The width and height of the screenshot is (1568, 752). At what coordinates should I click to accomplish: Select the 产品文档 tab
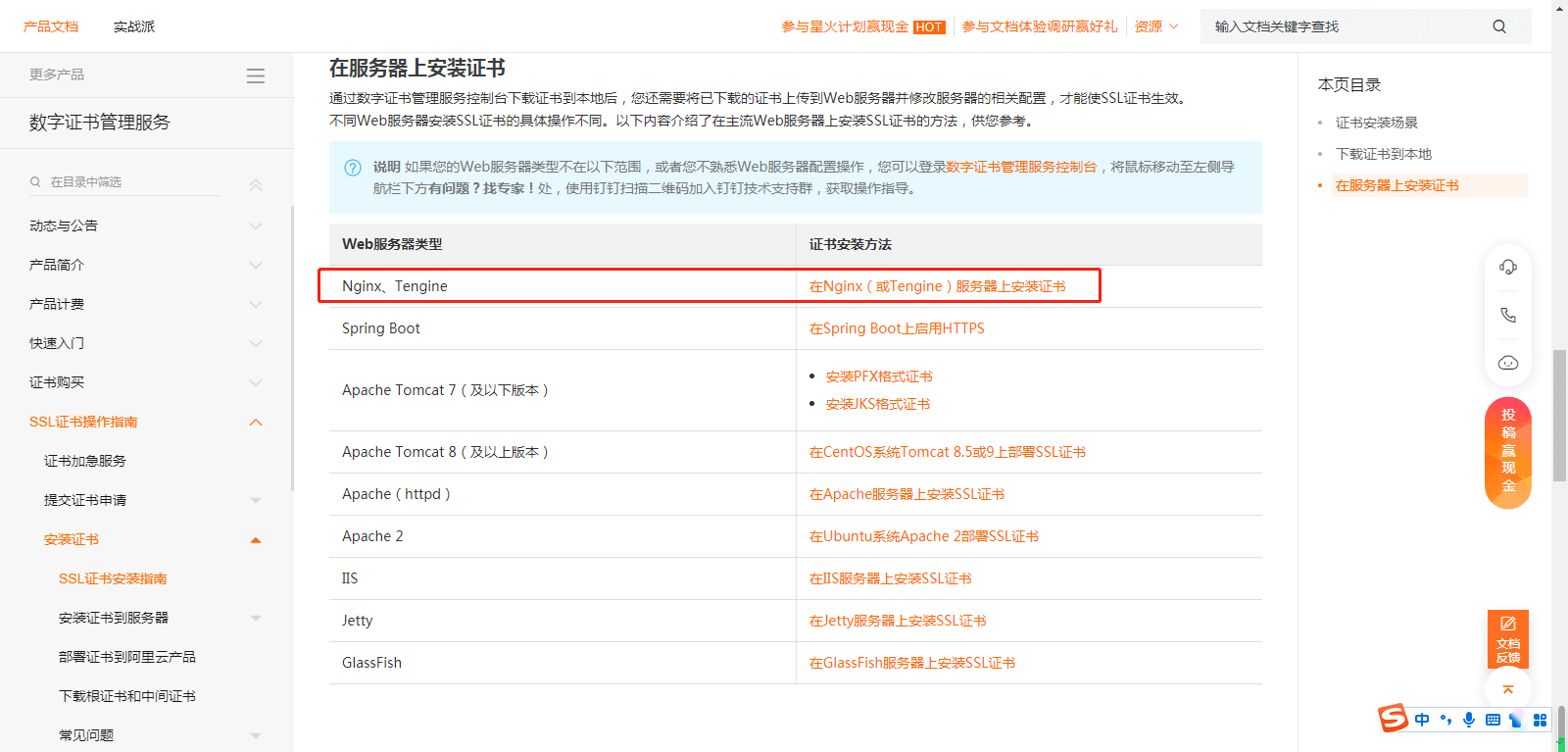click(x=51, y=26)
